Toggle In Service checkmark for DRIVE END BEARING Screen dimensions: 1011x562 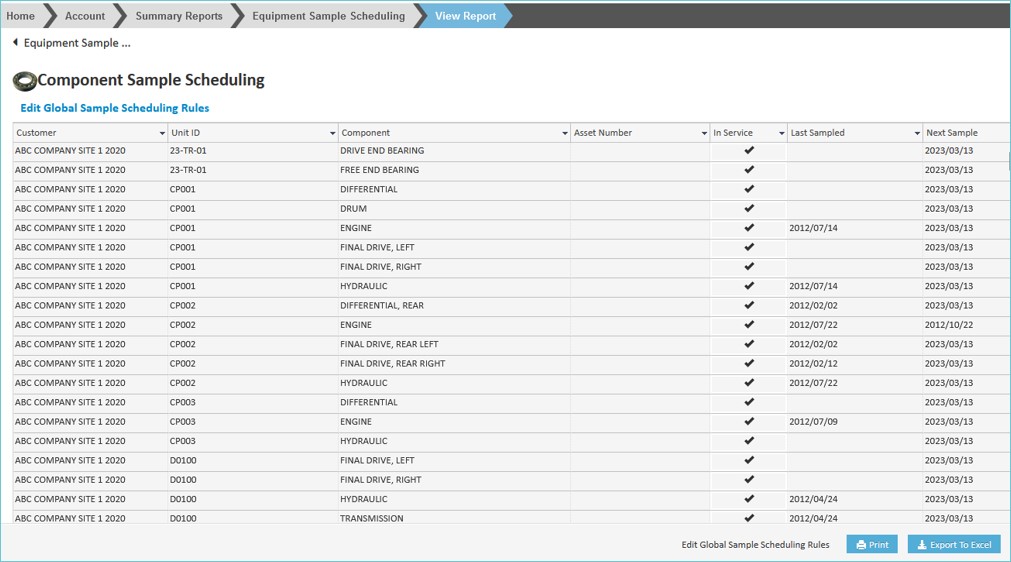(x=749, y=151)
